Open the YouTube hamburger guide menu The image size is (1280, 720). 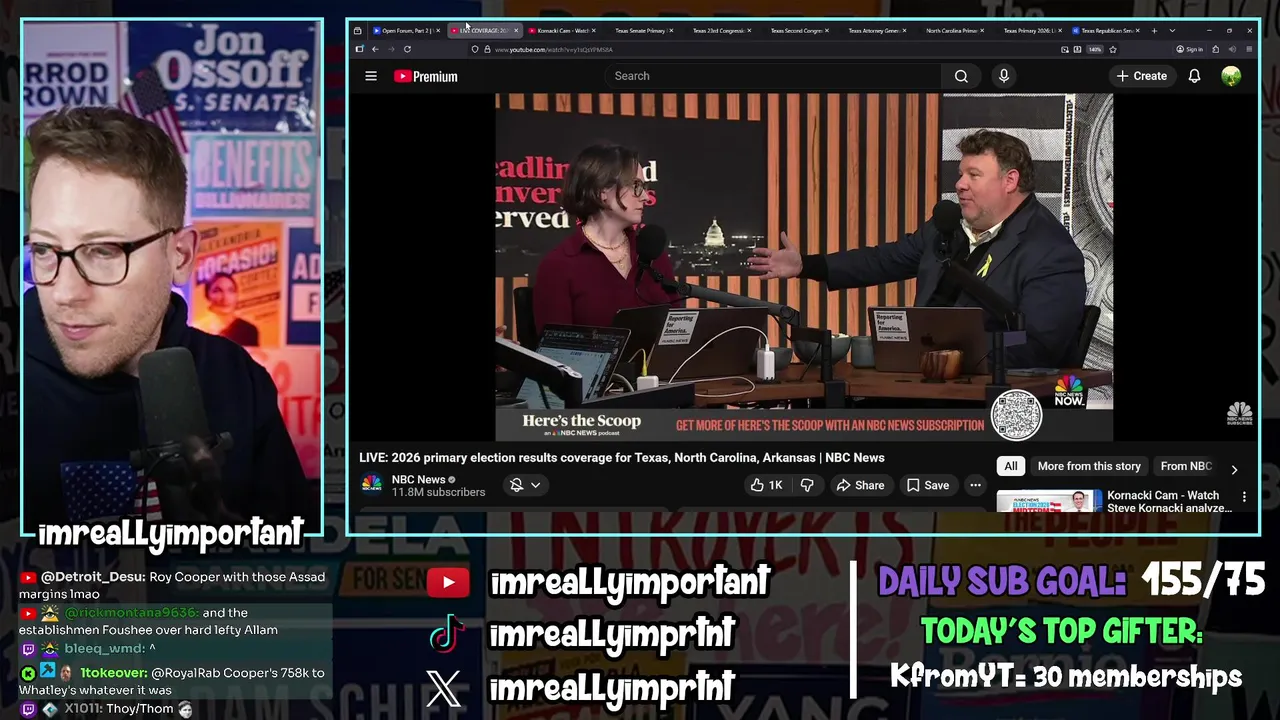coord(371,76)
